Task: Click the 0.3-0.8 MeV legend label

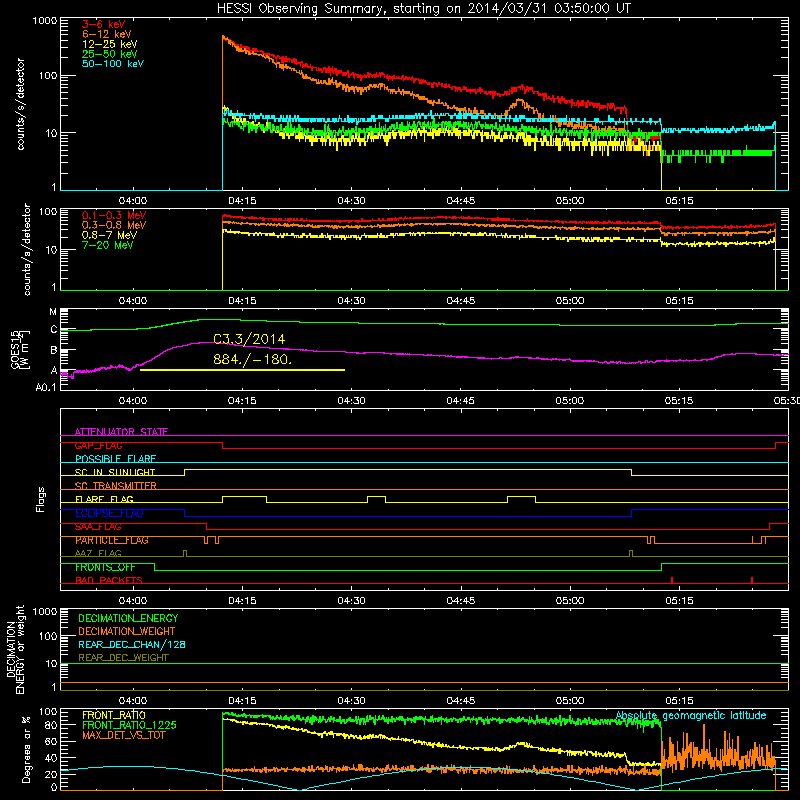Action: (x=114, y=225)
